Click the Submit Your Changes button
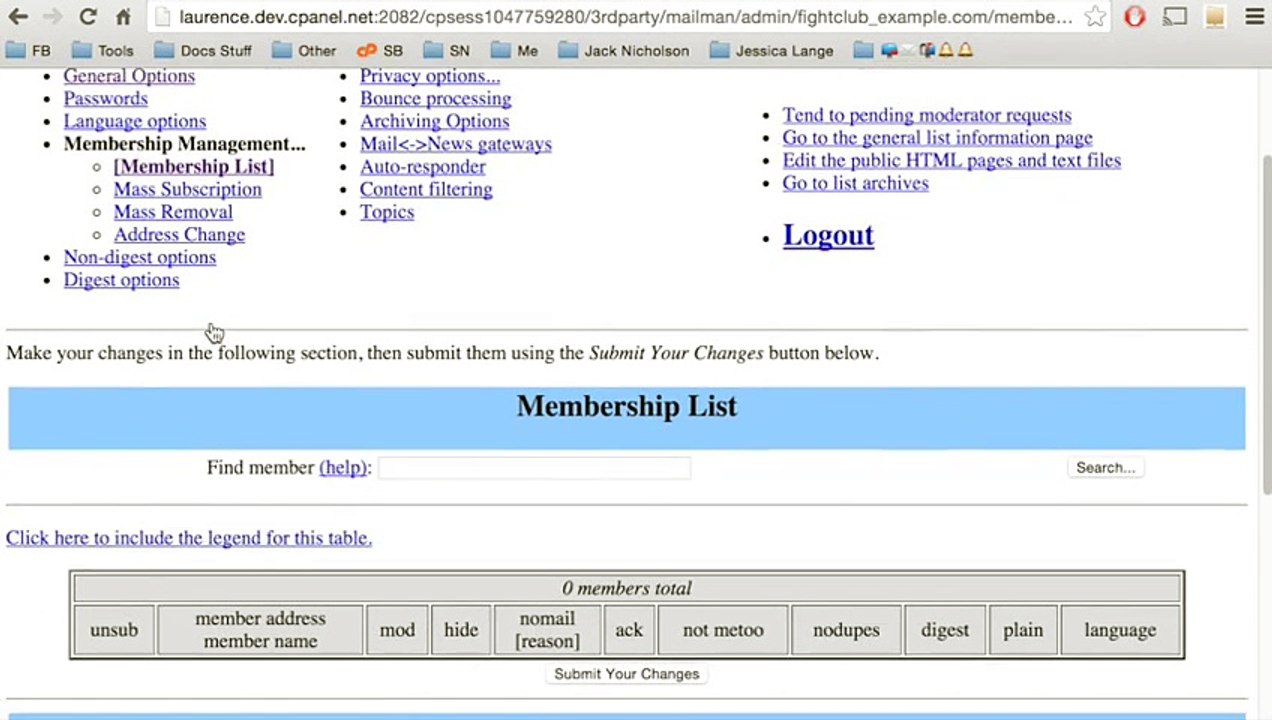 [627, 674]
